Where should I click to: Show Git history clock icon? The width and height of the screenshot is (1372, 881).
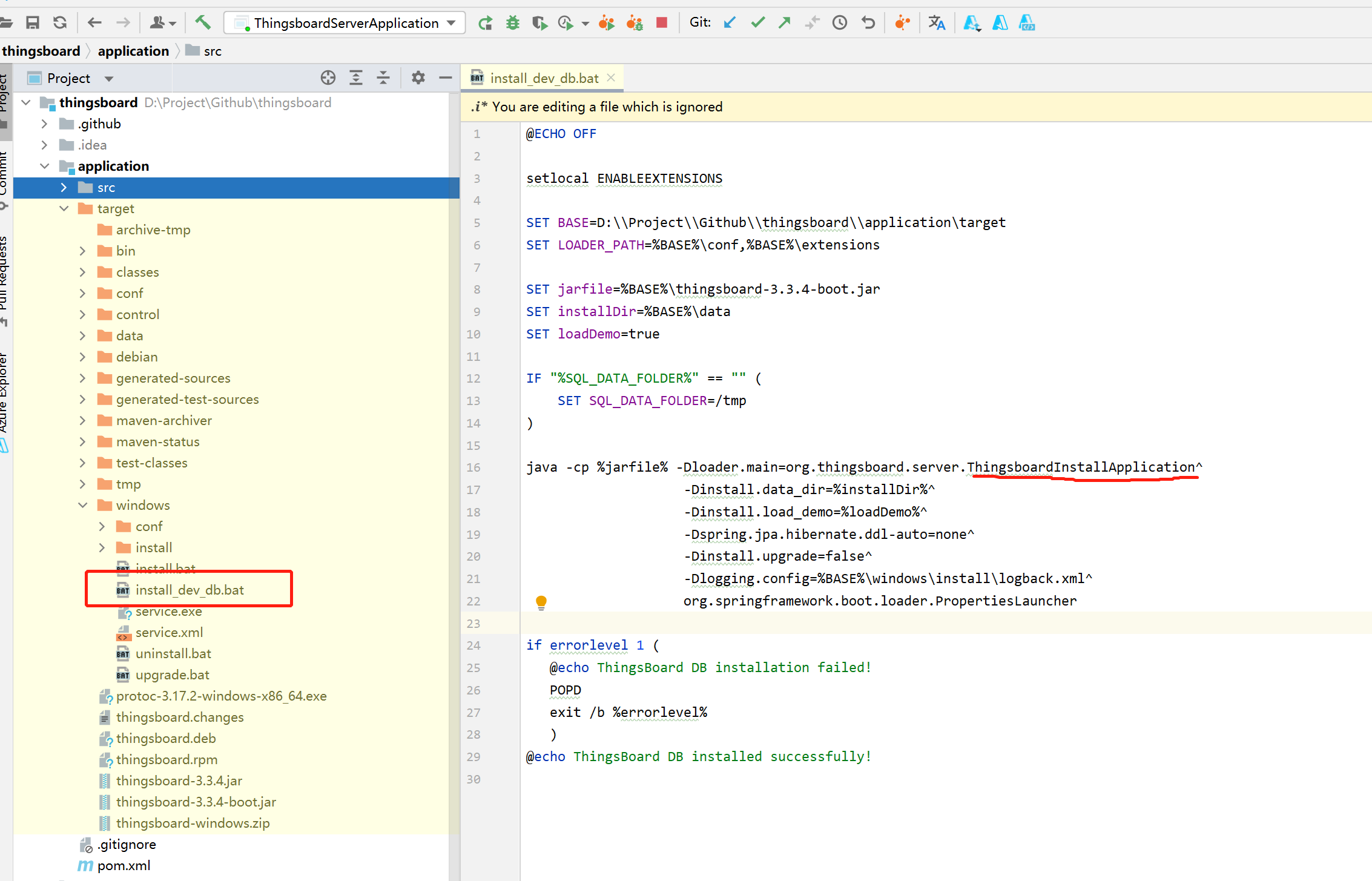[x=840, y=23]
